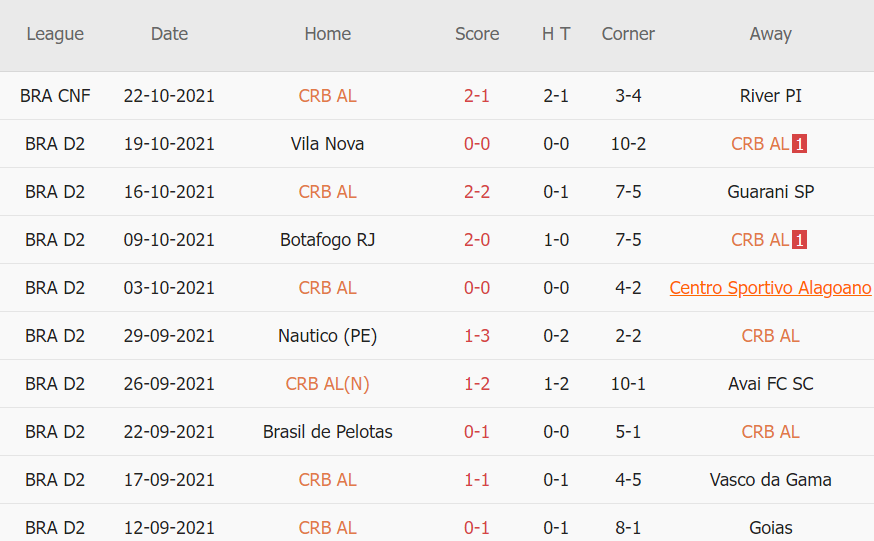Open Centro Sportivo Alagoano team link

tap(770, 288)
